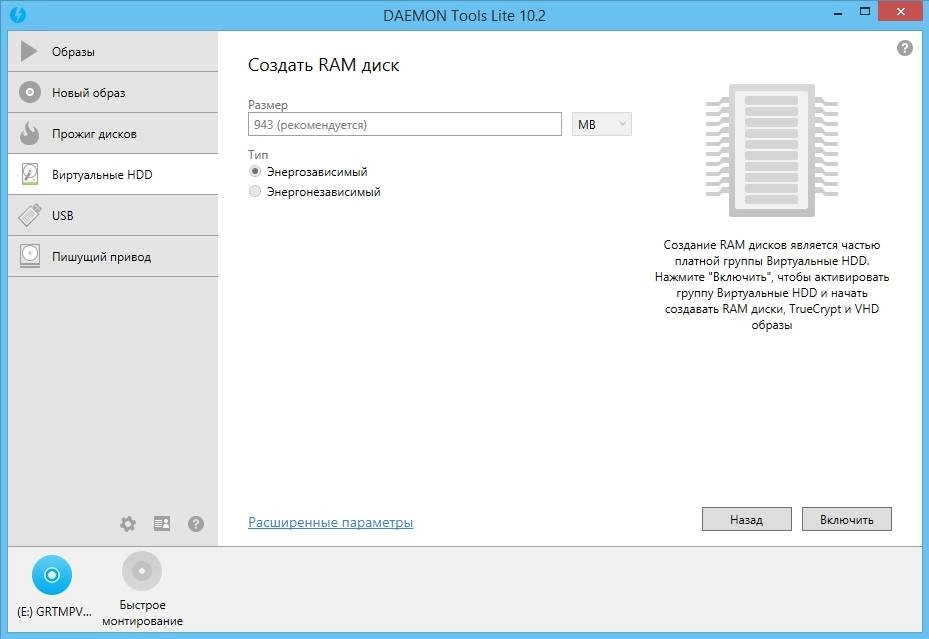
Task: Select the Энергонезависимый radio button
Action: tap(255, 191)
